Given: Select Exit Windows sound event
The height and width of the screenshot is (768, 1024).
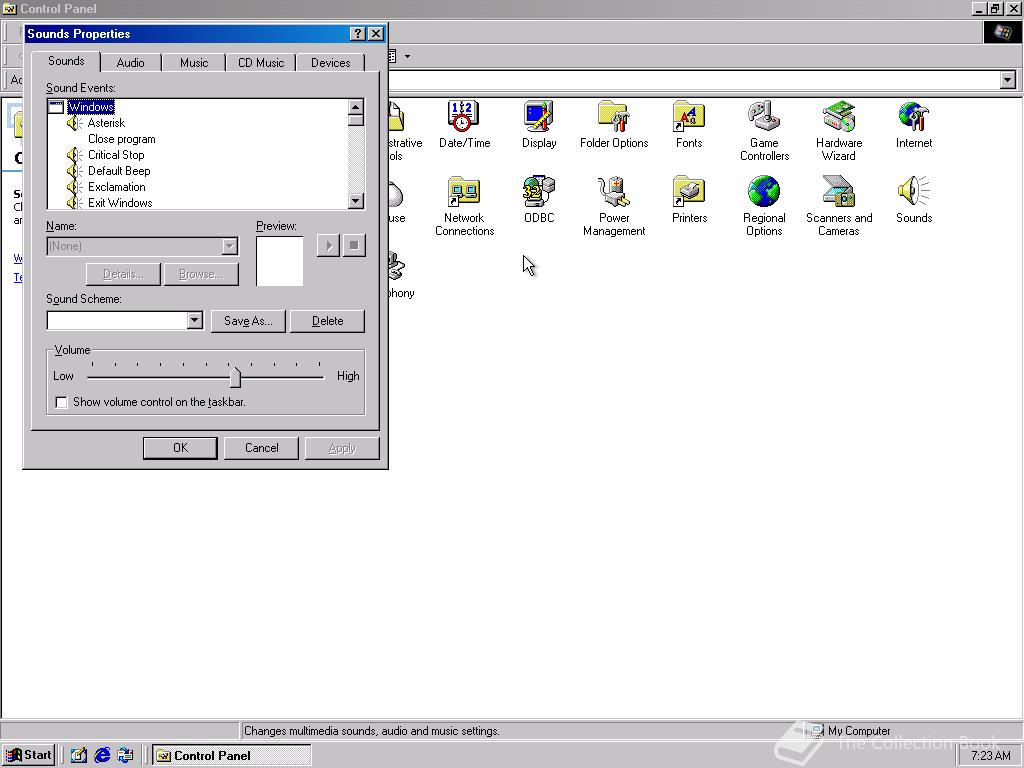Looking at the screenshot, I should pyautogui.click(x=120, y=203).
